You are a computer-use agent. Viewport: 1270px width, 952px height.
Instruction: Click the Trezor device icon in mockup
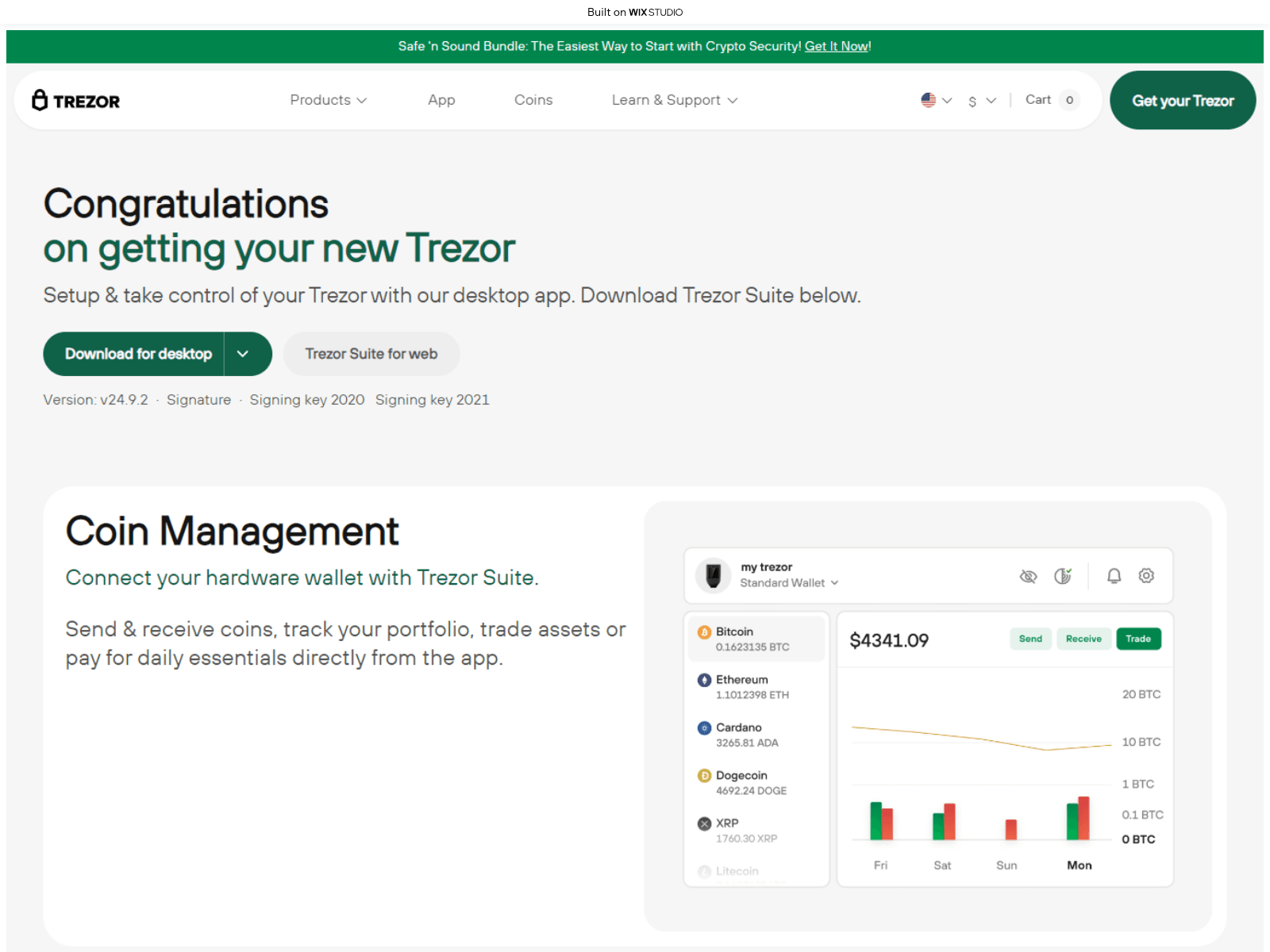coord(713,575)
